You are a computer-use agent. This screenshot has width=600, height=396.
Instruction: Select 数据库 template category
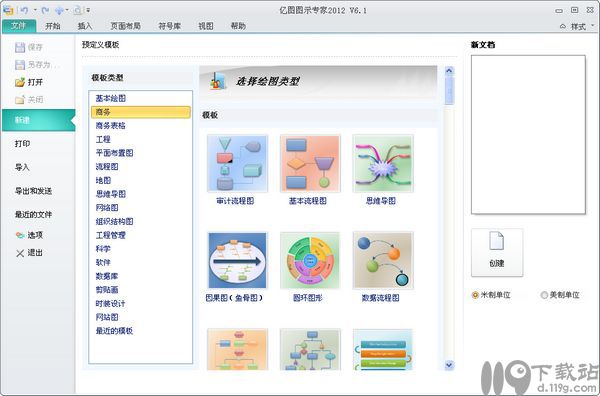tap(107, 276)
